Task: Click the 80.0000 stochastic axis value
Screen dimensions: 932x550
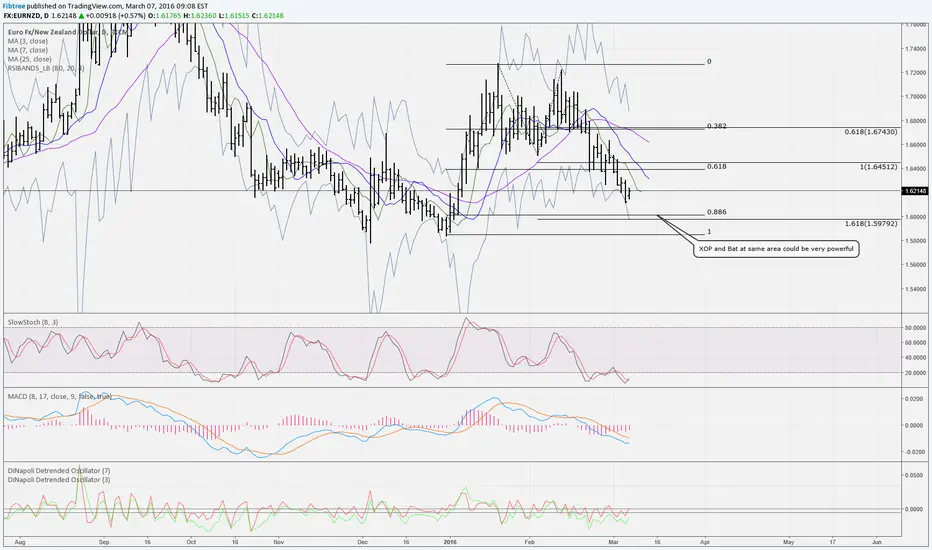Action: pyautogui.click(x=916, y=328)
